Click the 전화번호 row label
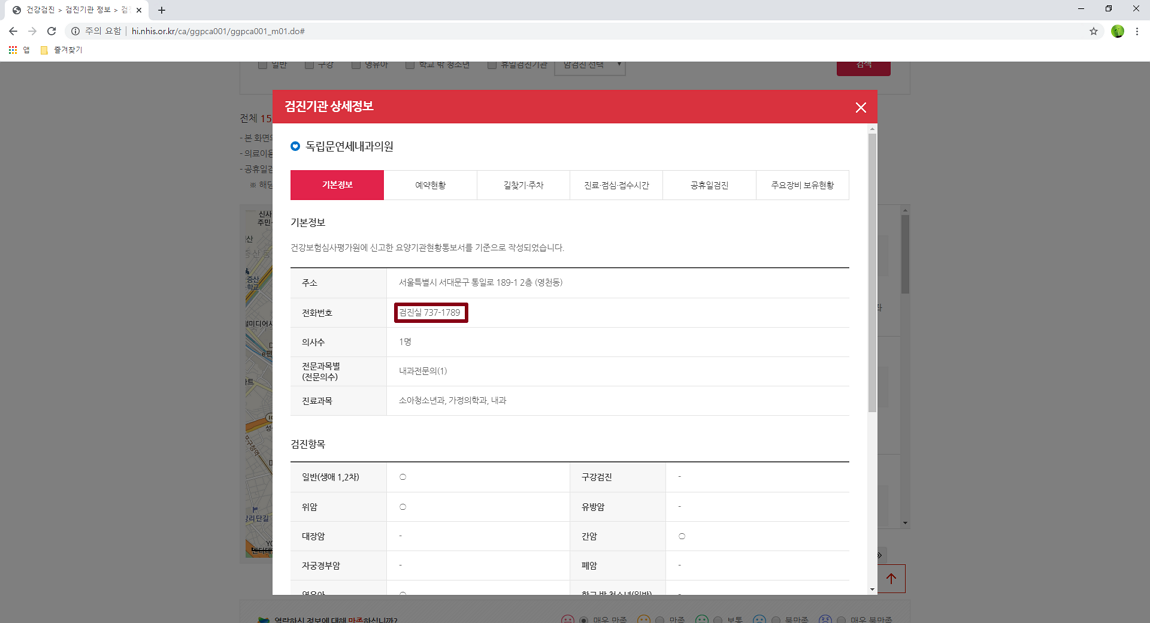This screenshot has height=623, width=1150. click(317, 313)
